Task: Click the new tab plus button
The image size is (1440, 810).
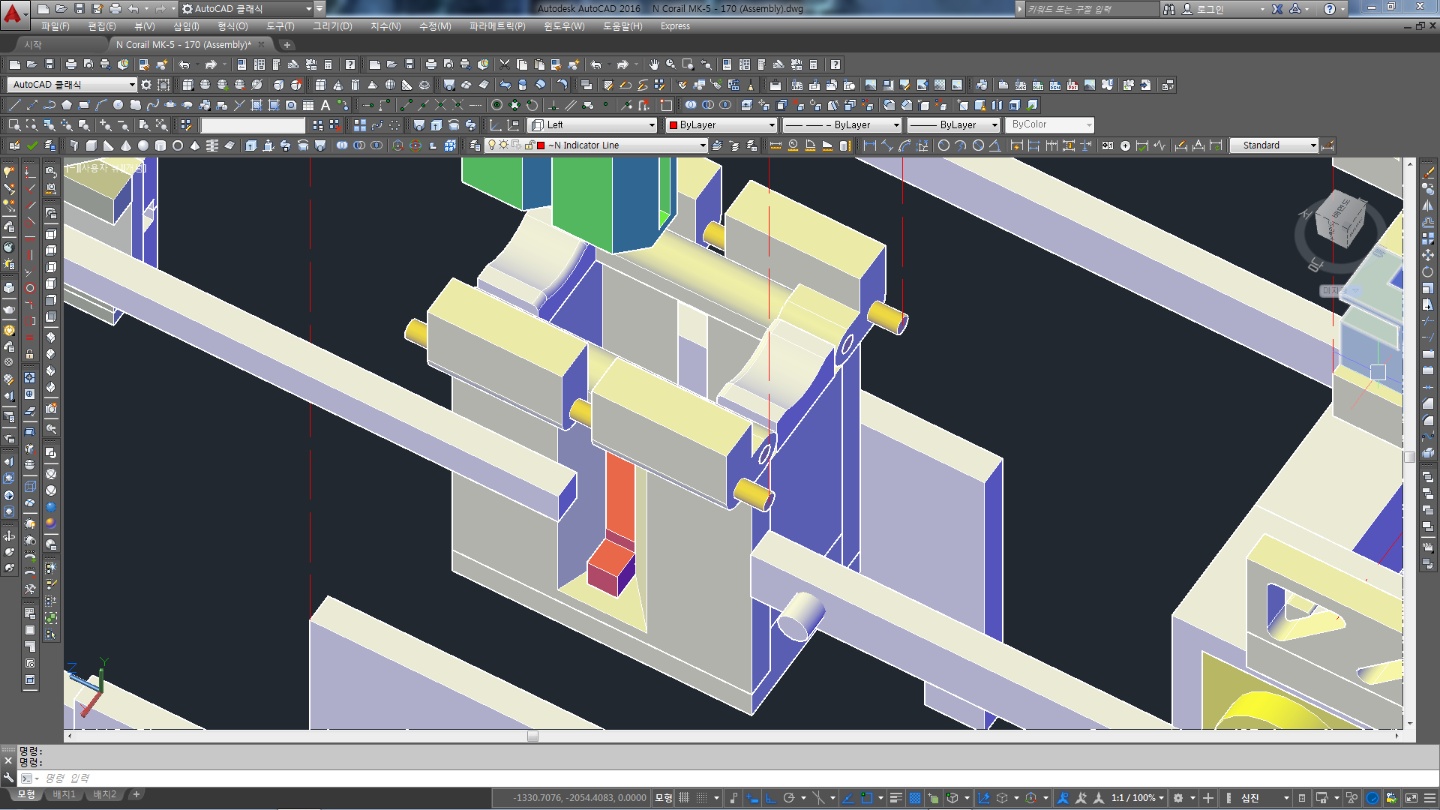Action: tap(287, 45)
